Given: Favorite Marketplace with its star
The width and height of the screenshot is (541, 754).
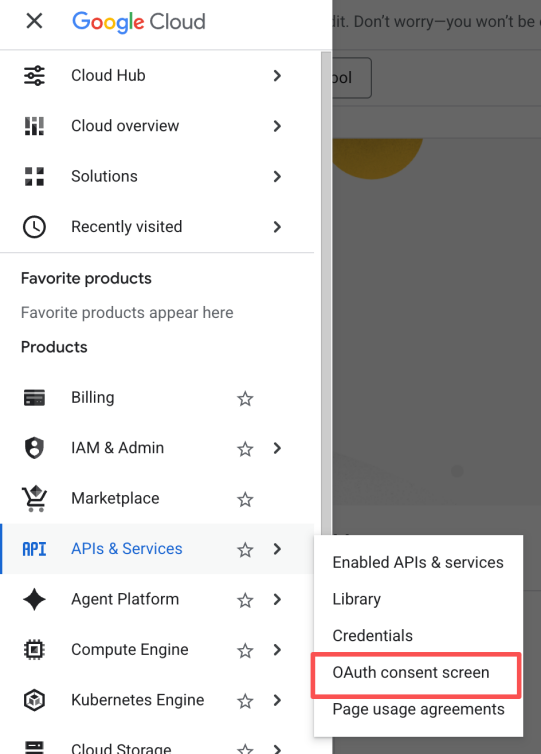Looking at the screenshot, I should click(245, 499).
